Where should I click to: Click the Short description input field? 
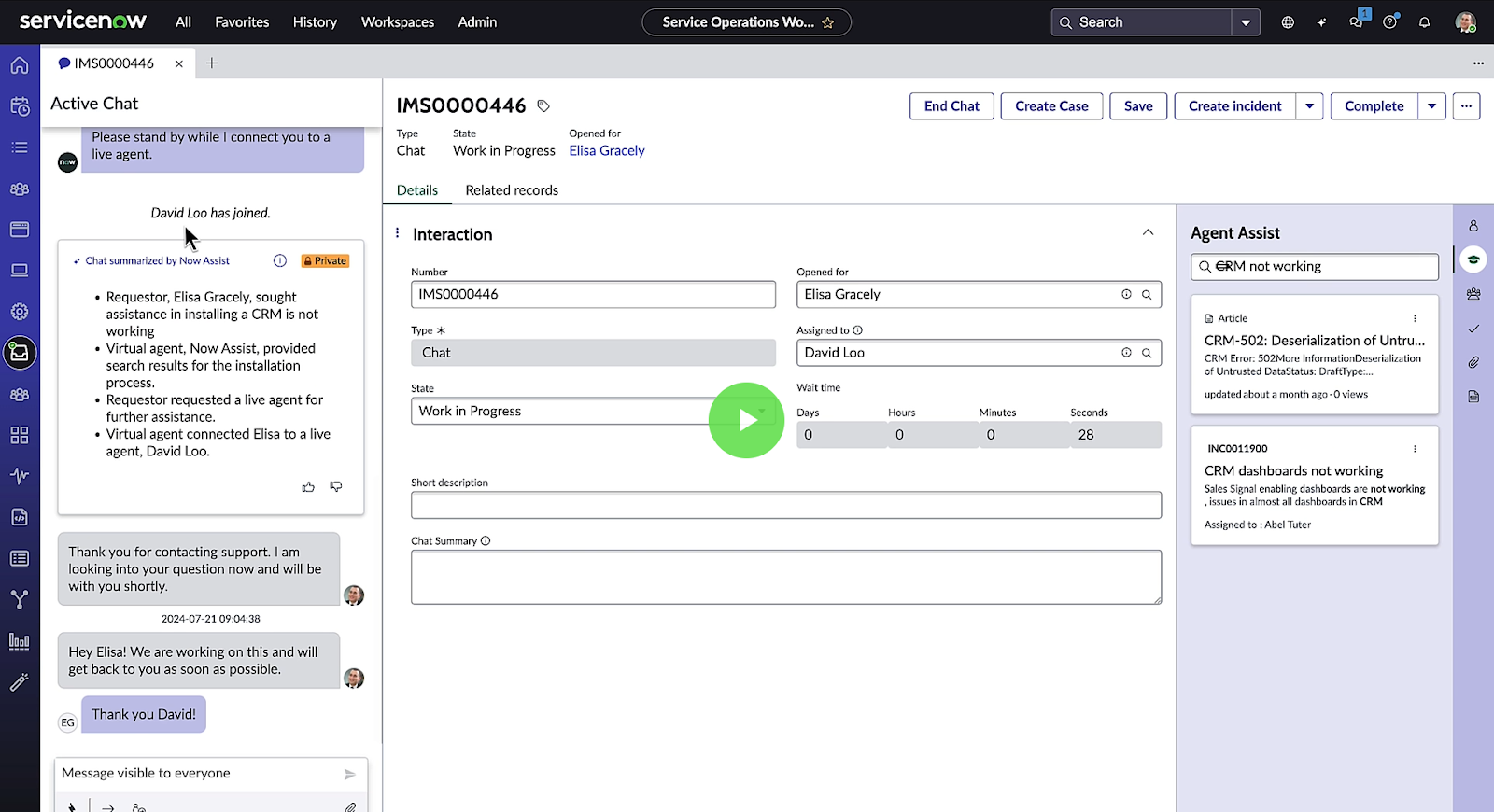pyautogui.click(x=785, y=505)
